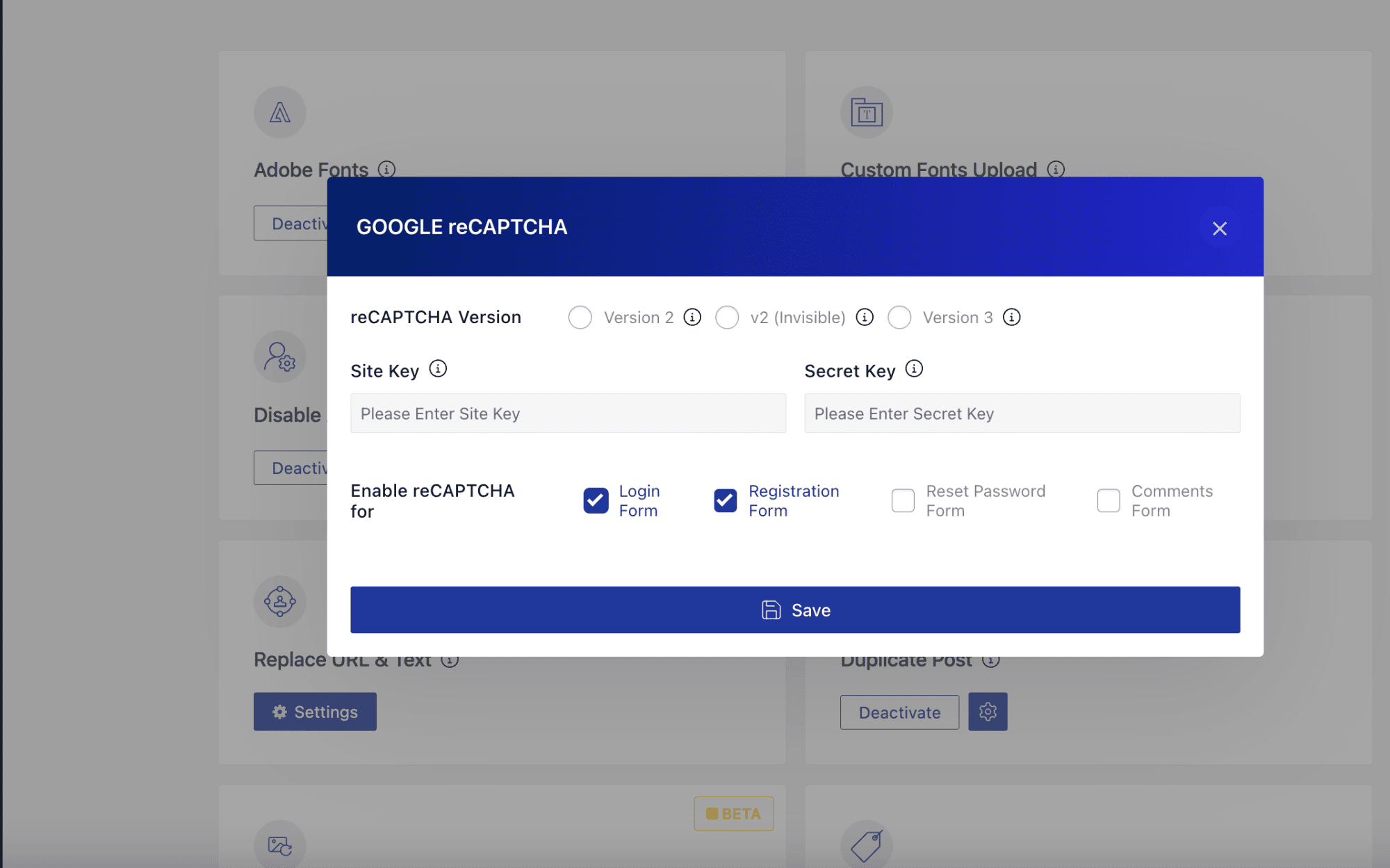Select the v2 (Invisible) radio option
This screenshot has height=868, width=1390.
coord(727,318)
